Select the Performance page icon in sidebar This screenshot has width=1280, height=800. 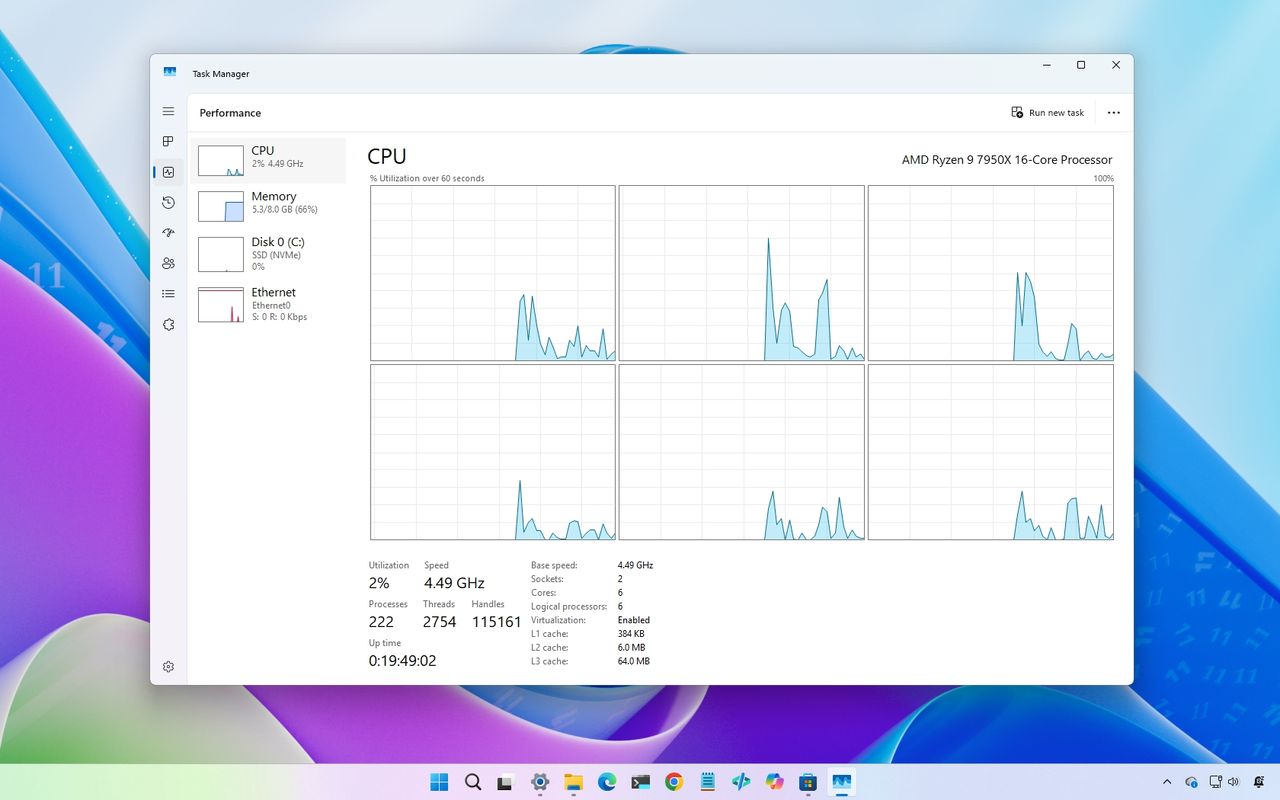tap(168, 172)
